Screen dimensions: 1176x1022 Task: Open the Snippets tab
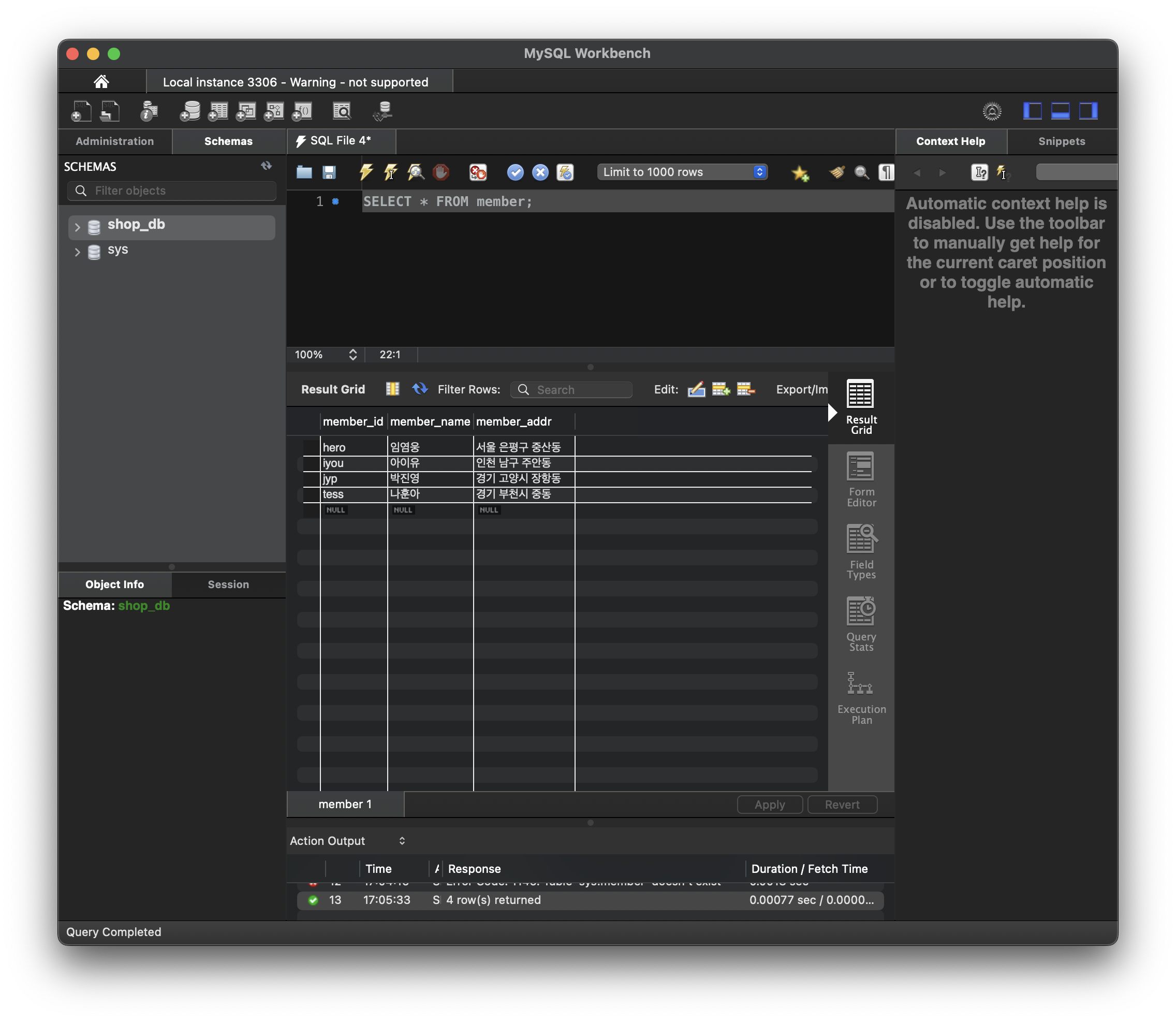(1062, 141)
